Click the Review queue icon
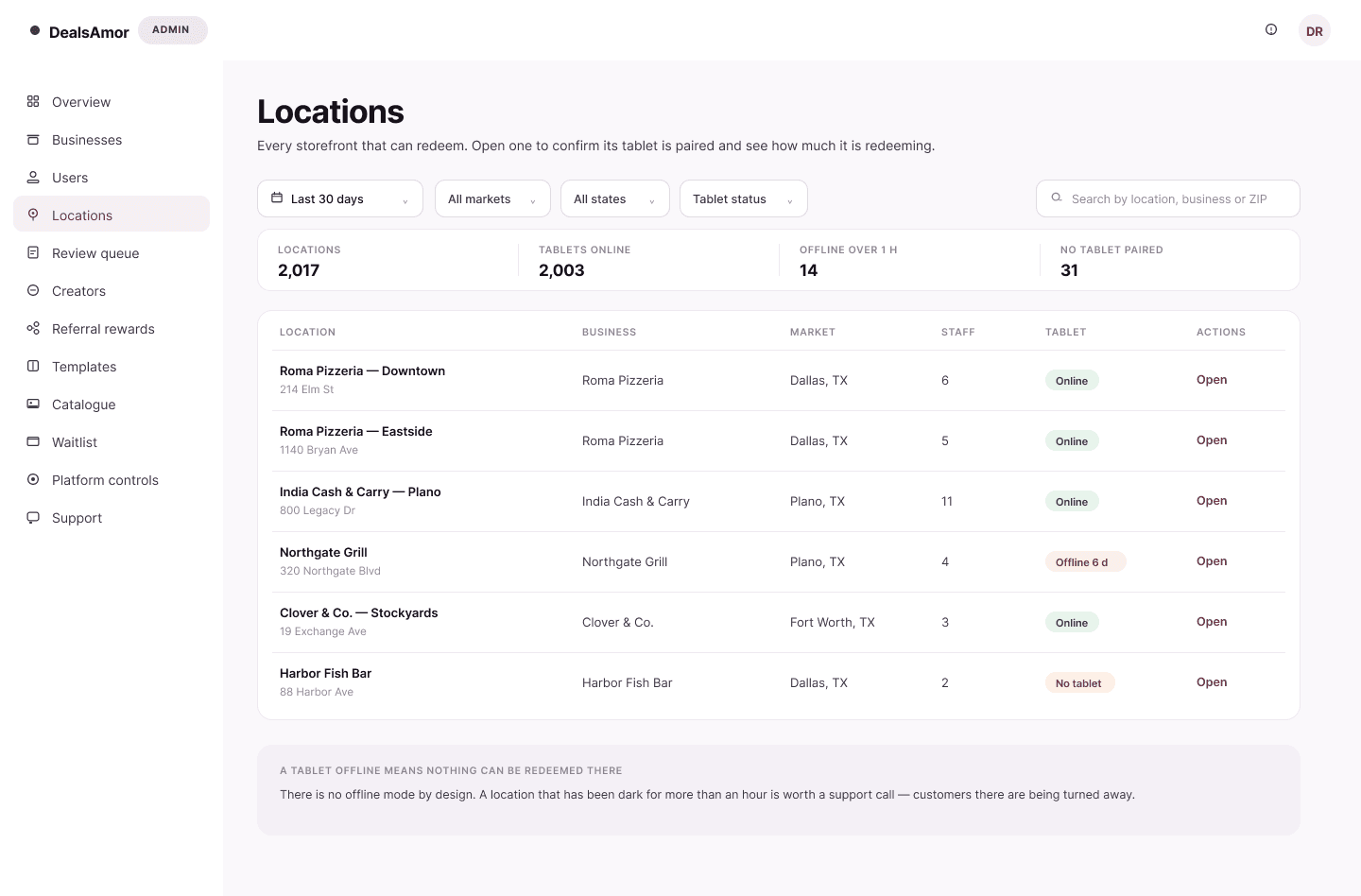Screen dimensions: 1361x896 33,252
